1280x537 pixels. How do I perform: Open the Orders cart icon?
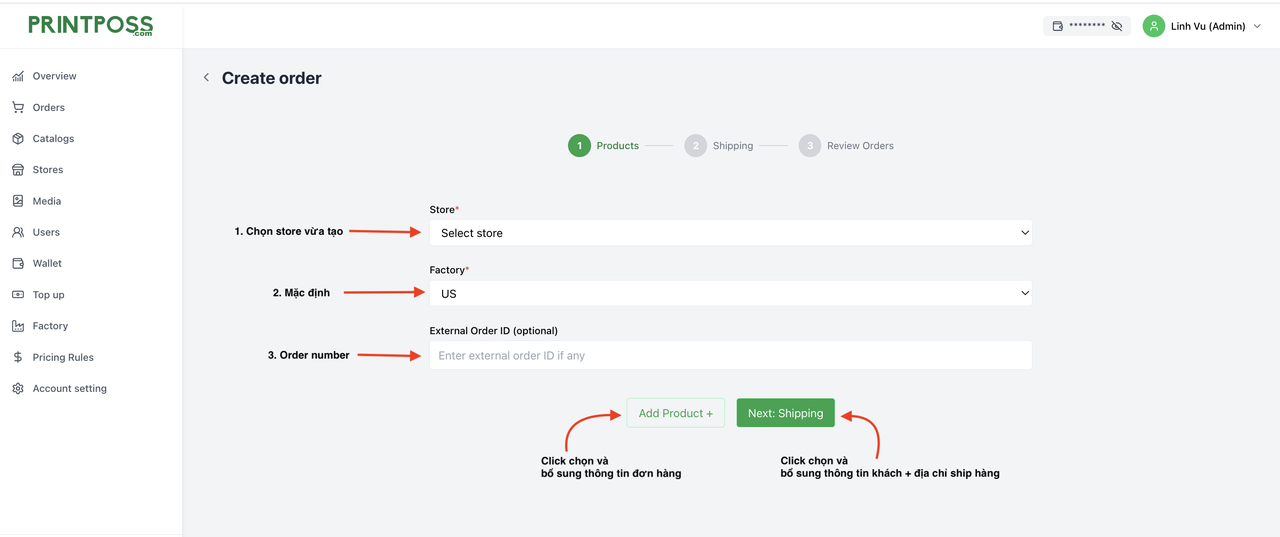(18, 107)
